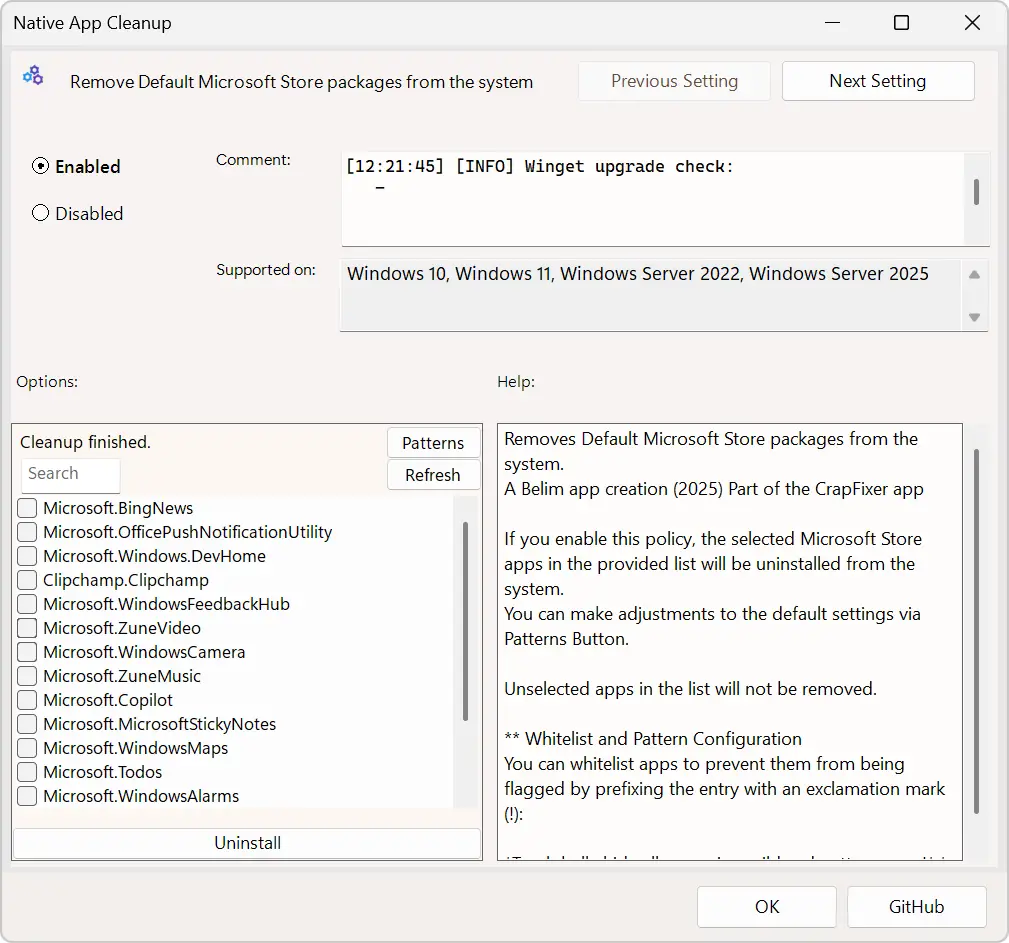
Task: Go to the Next Setting
Action: point(878,81)
